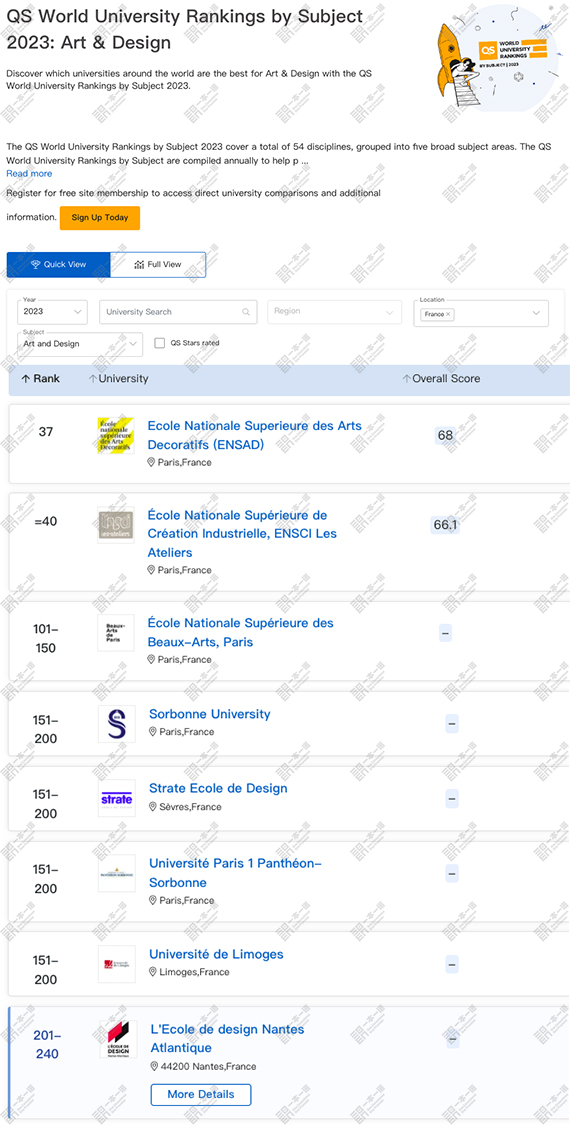Click the More Details button
Screen dimensions: 570x1128
coord(201,1094)
